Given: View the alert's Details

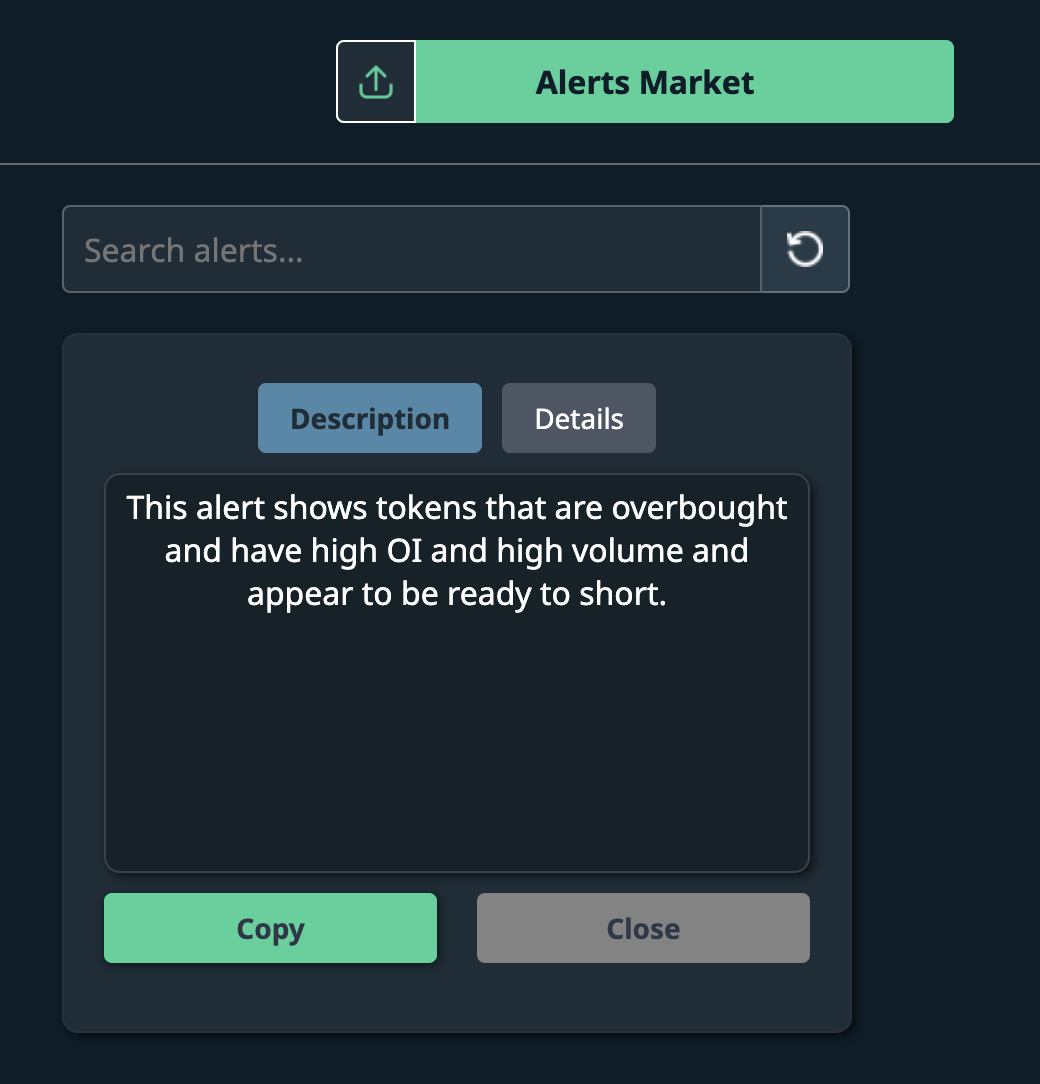Looking at the screenshot, I should [x=579, y=418].
